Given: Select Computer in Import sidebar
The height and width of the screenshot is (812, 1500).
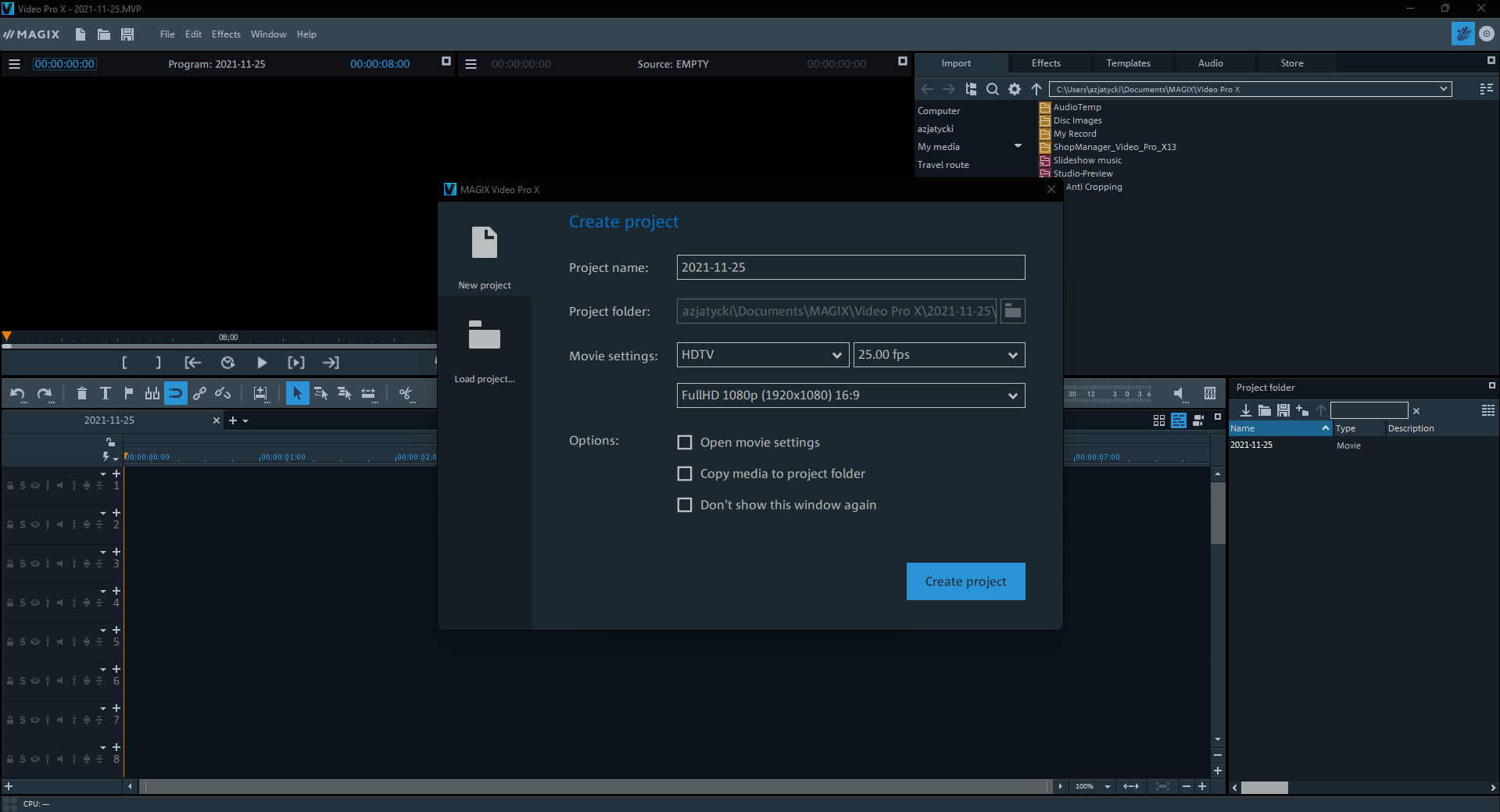Looking at the screenshot, I should [939, 111].
